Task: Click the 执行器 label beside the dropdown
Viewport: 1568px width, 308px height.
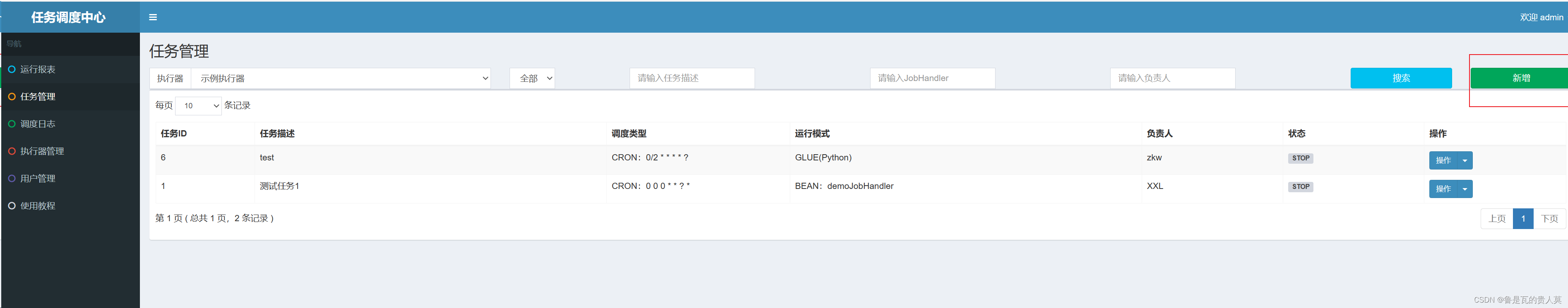Action: pos(170,79)
